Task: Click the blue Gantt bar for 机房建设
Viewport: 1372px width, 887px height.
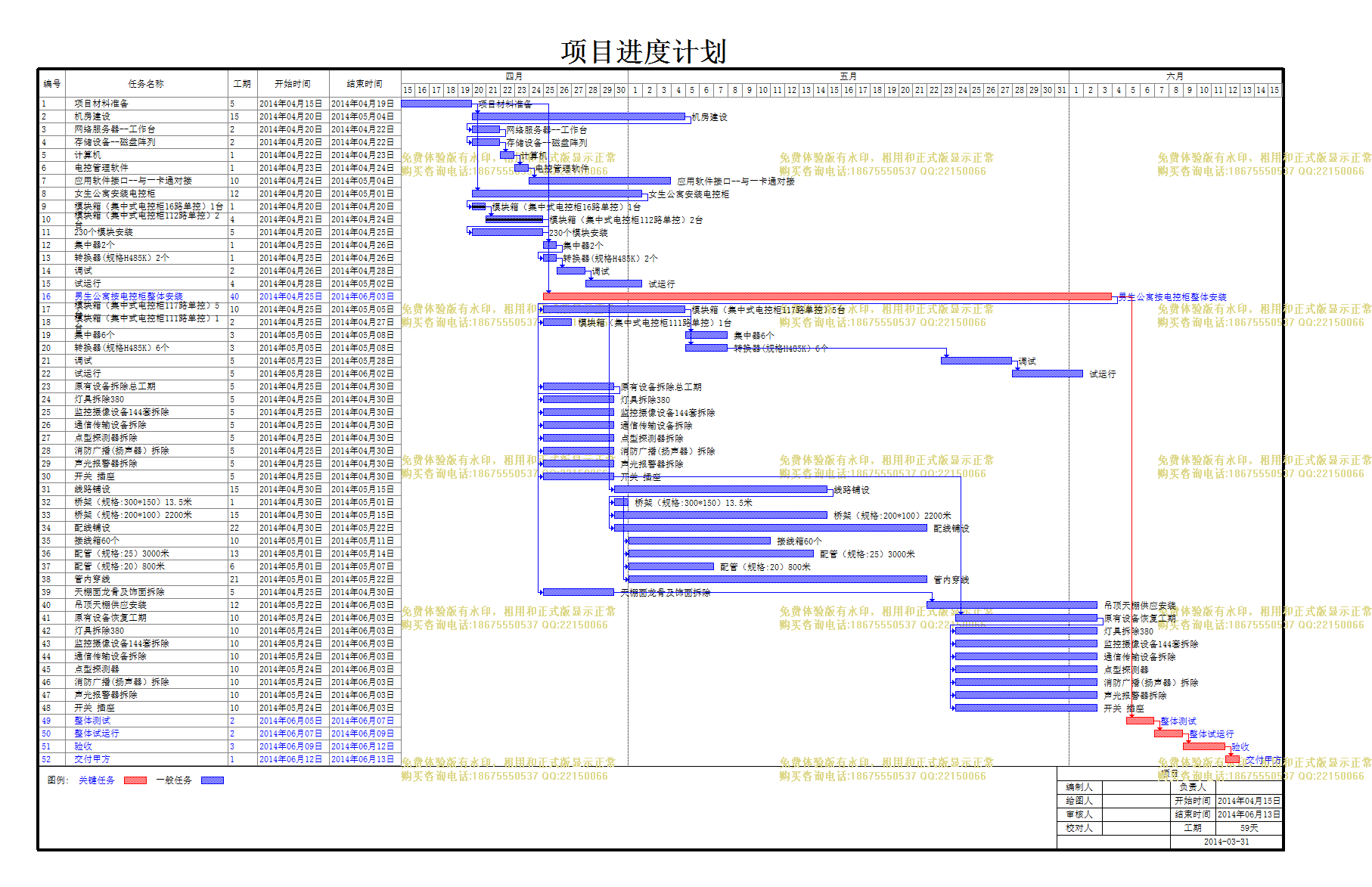Action: [579, 116]
